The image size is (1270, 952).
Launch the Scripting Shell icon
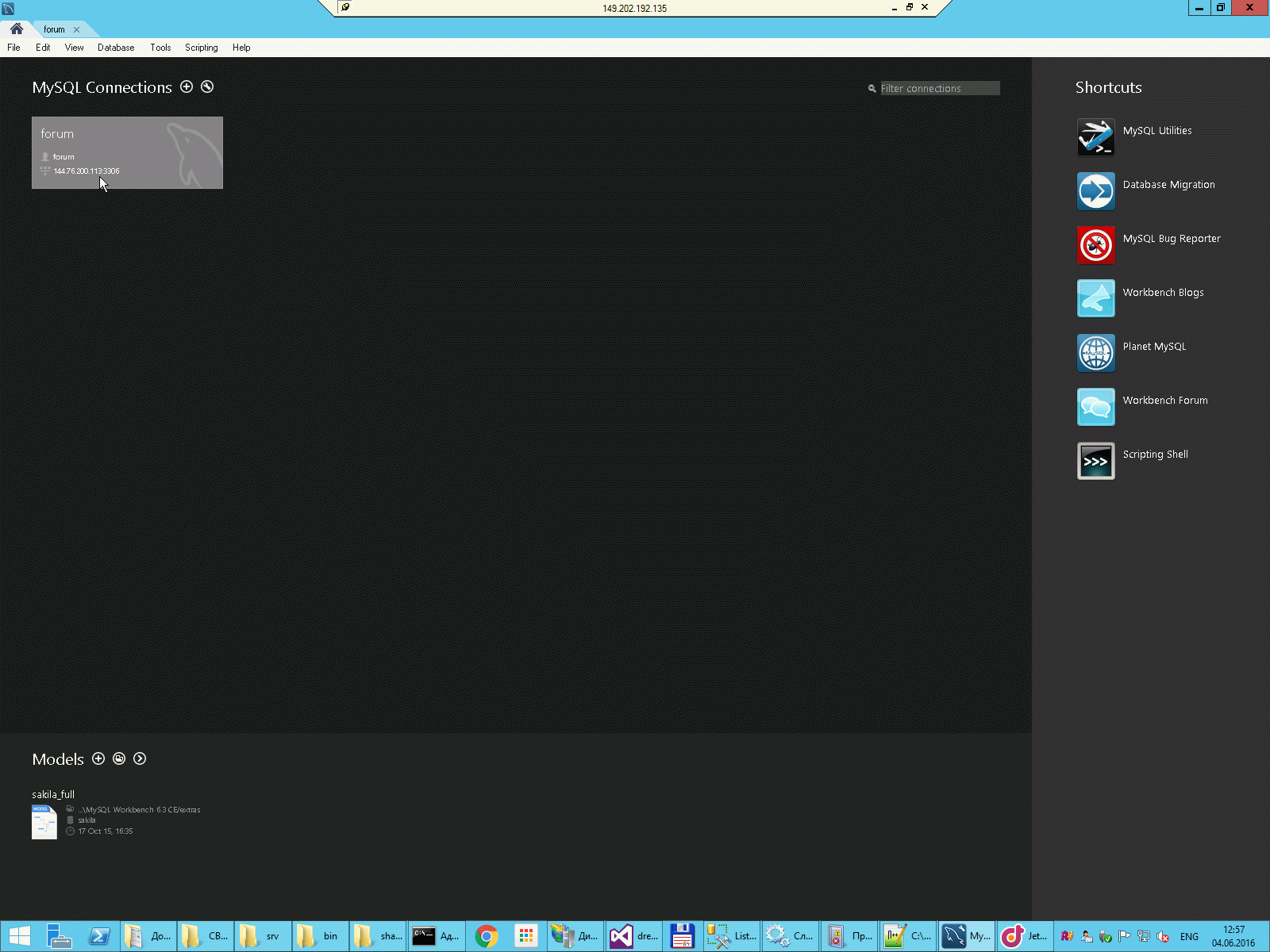pyautogui.click(x=1095, y=461)
